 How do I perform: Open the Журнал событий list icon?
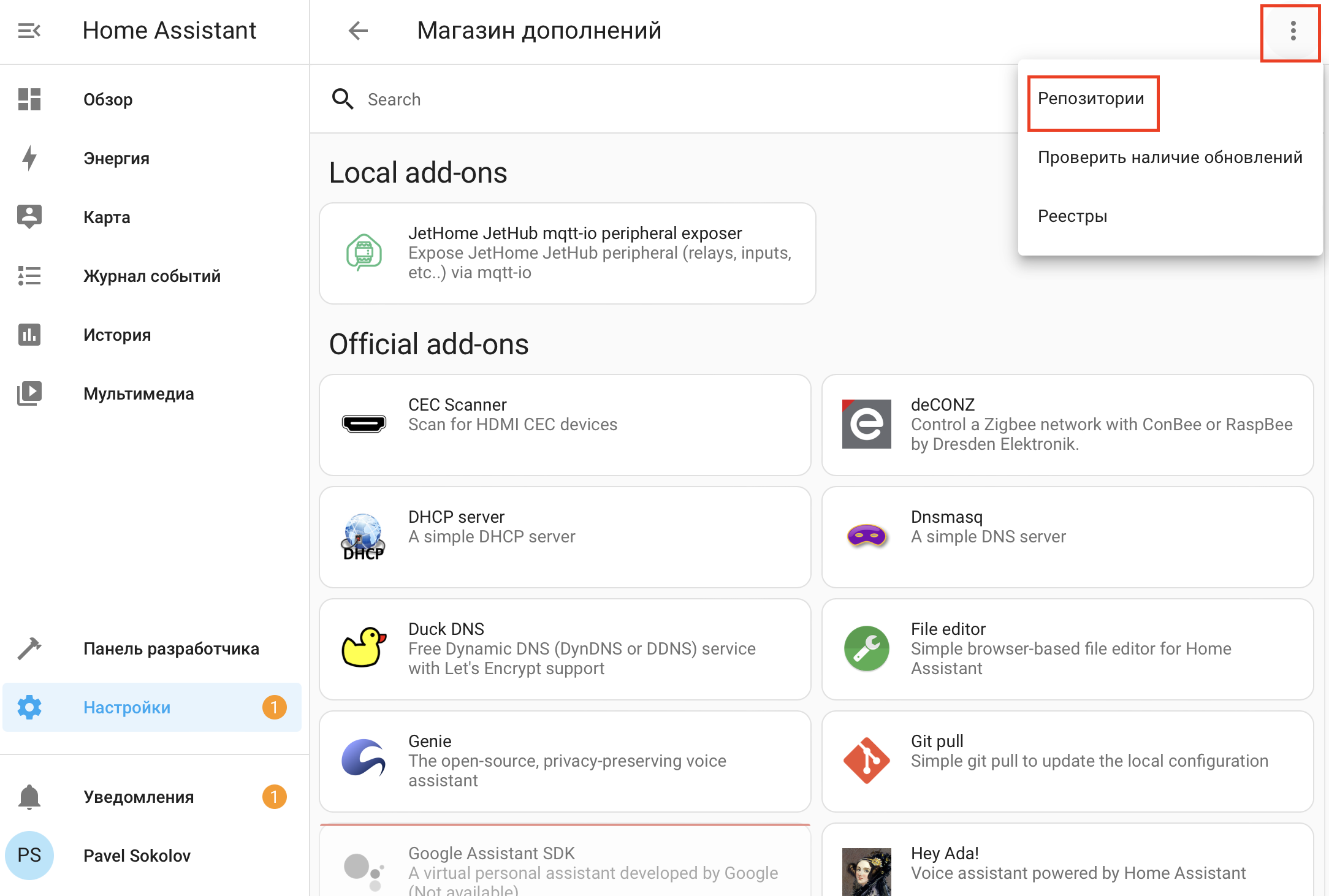click(x=29, y=276)
